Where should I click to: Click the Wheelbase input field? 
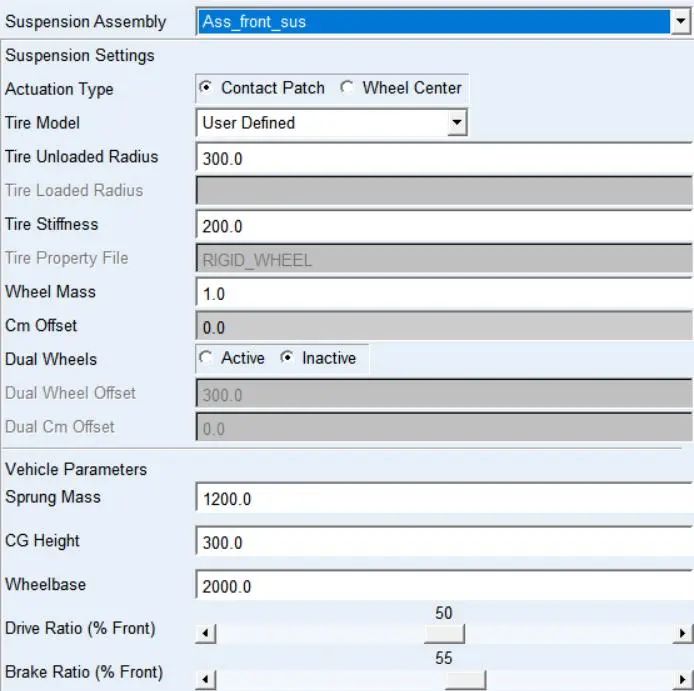pyautogui.click(x=444, y=585)
